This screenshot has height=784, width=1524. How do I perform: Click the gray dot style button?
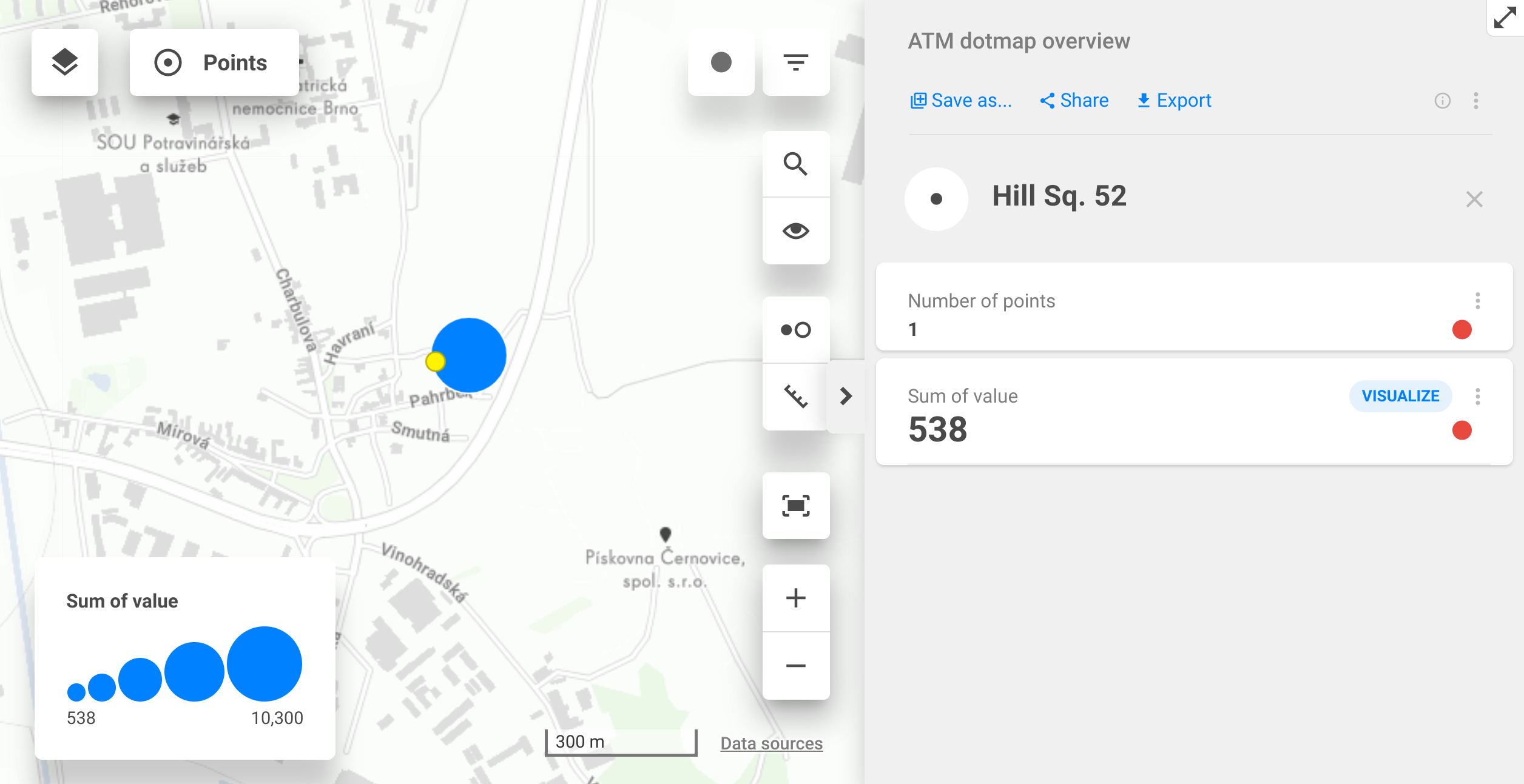tap(721, 62)
